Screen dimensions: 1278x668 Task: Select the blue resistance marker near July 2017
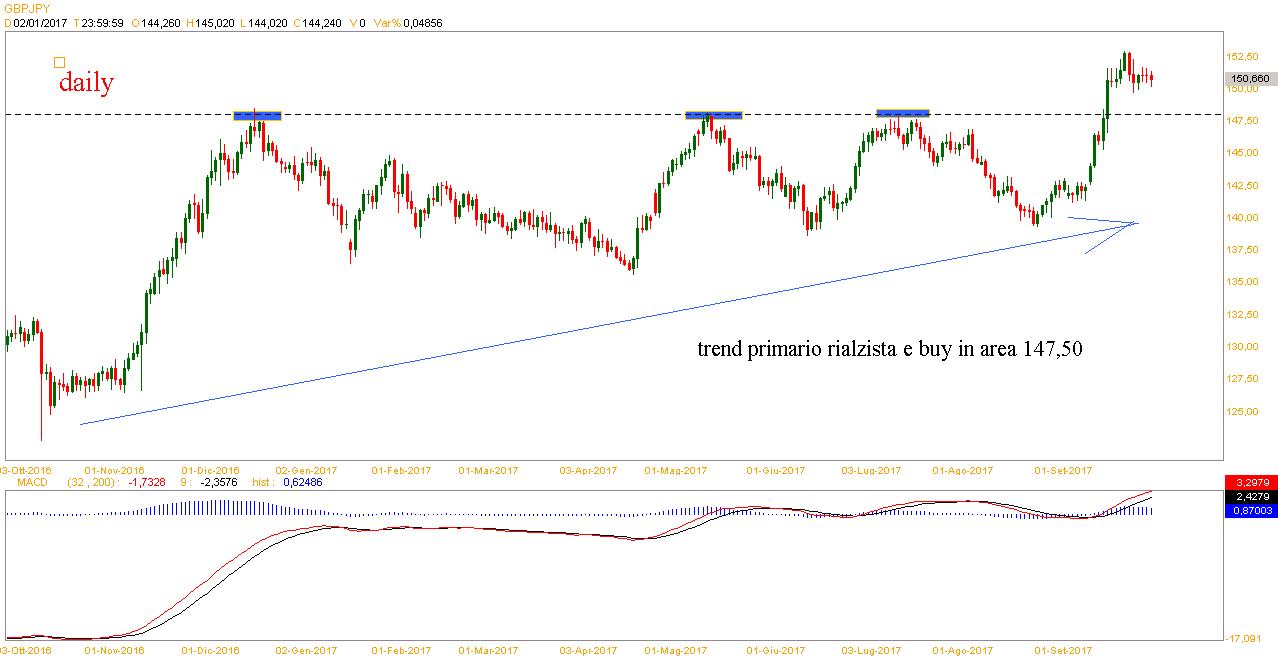pyautogui.click(x=903, y=113)
